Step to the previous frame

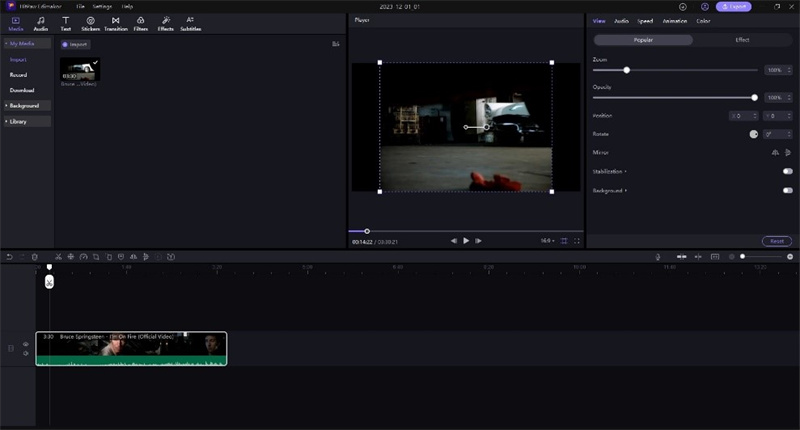pyautogui.click(x=454, y=241)
